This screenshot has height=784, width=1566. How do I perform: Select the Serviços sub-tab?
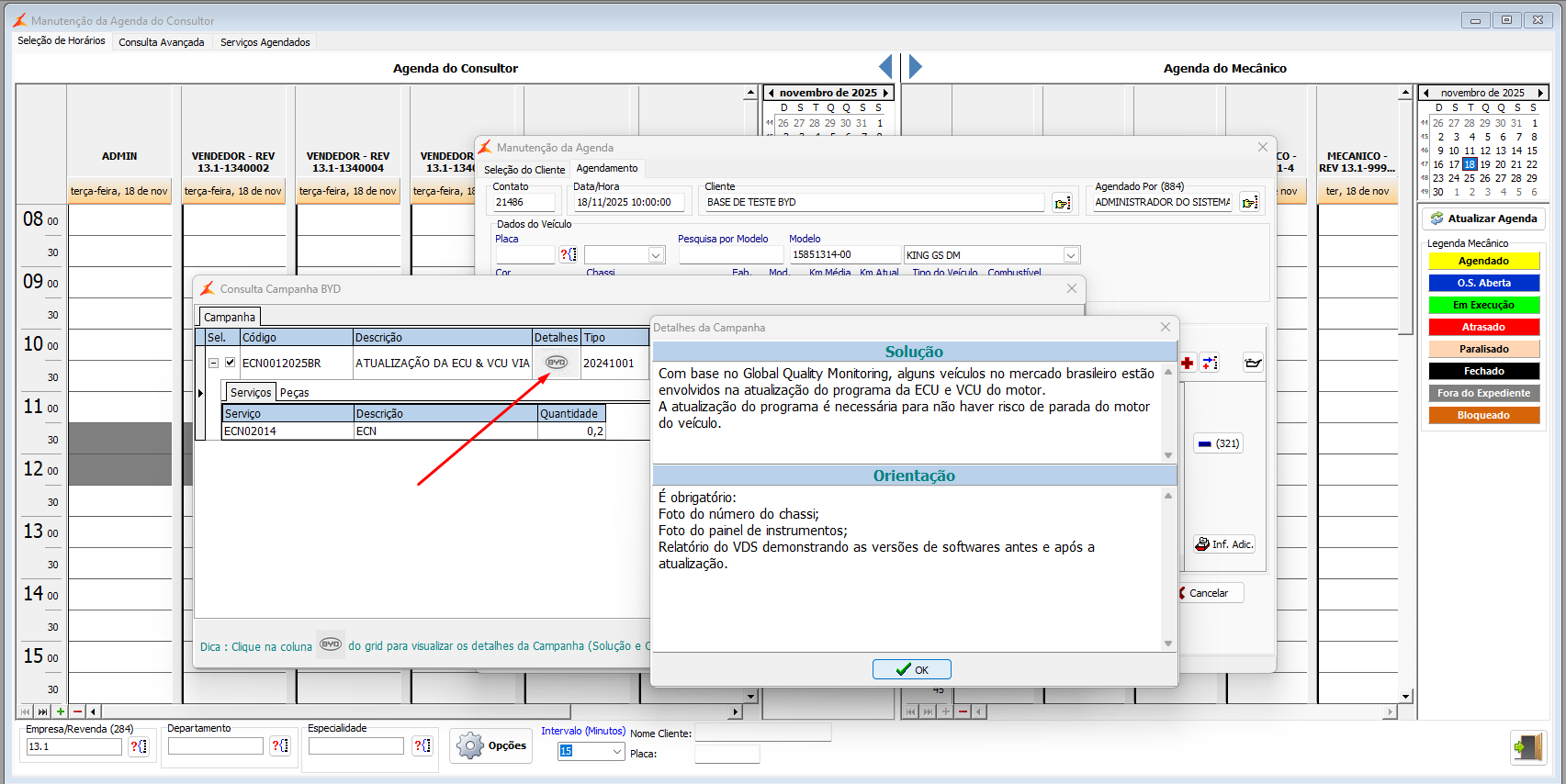tap(251, 392)
